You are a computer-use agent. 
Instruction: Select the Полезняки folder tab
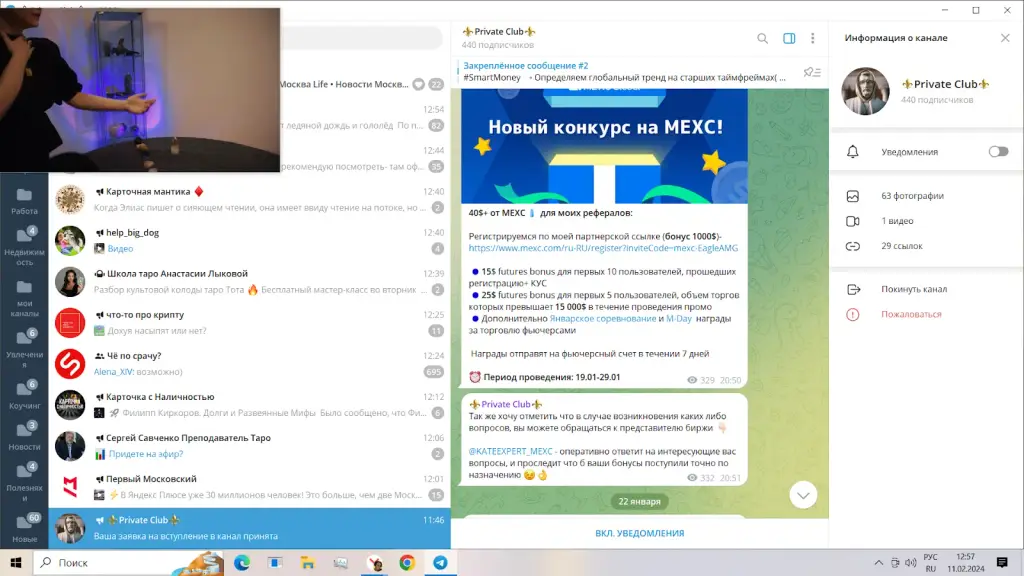tap(24, 482)
